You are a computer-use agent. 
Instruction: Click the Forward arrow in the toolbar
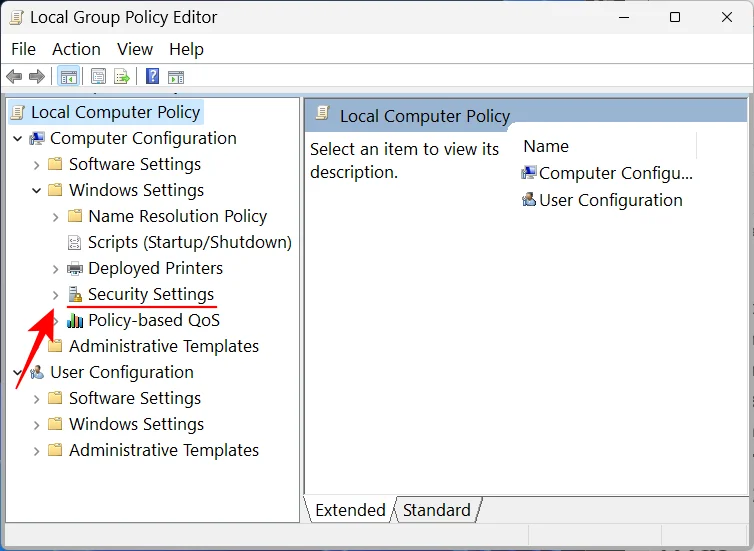coord(37,76)
